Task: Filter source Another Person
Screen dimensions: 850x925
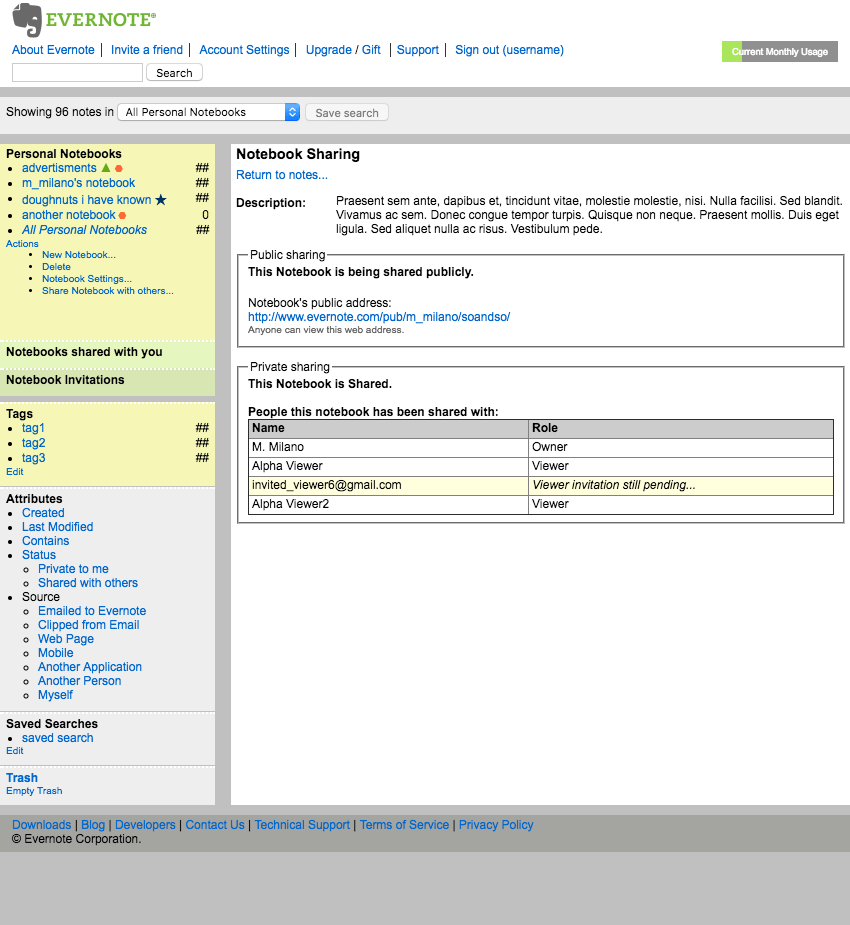Action: click(x=80, y=681)
